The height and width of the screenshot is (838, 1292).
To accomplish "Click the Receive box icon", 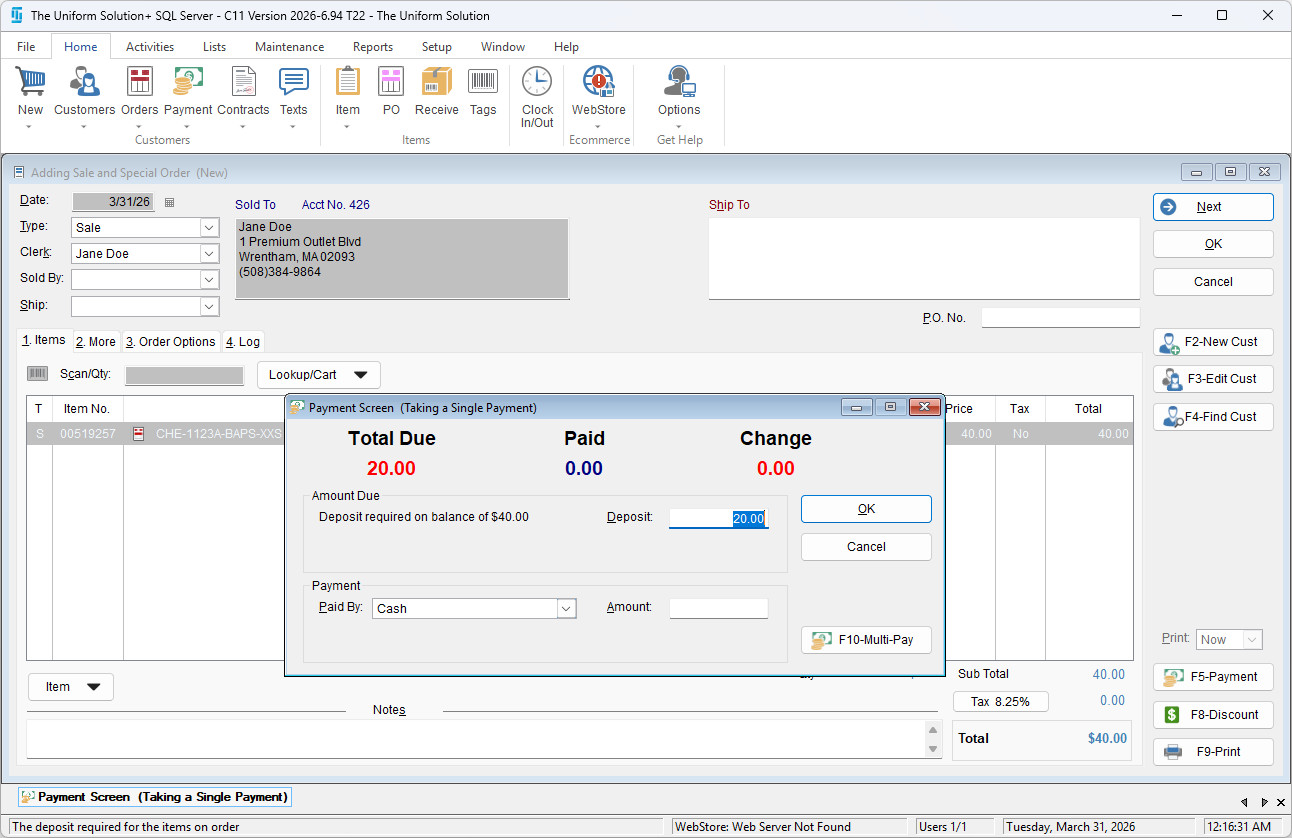I will [436, 84].
